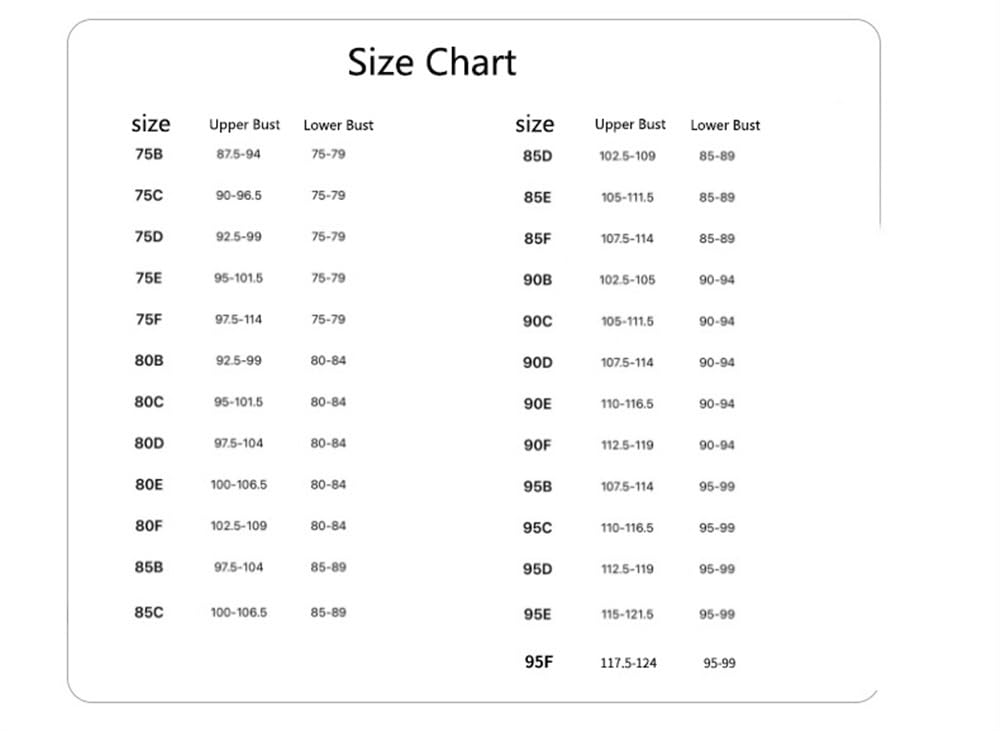Click the 90-96.5 value beside 75C

point(239,195)
